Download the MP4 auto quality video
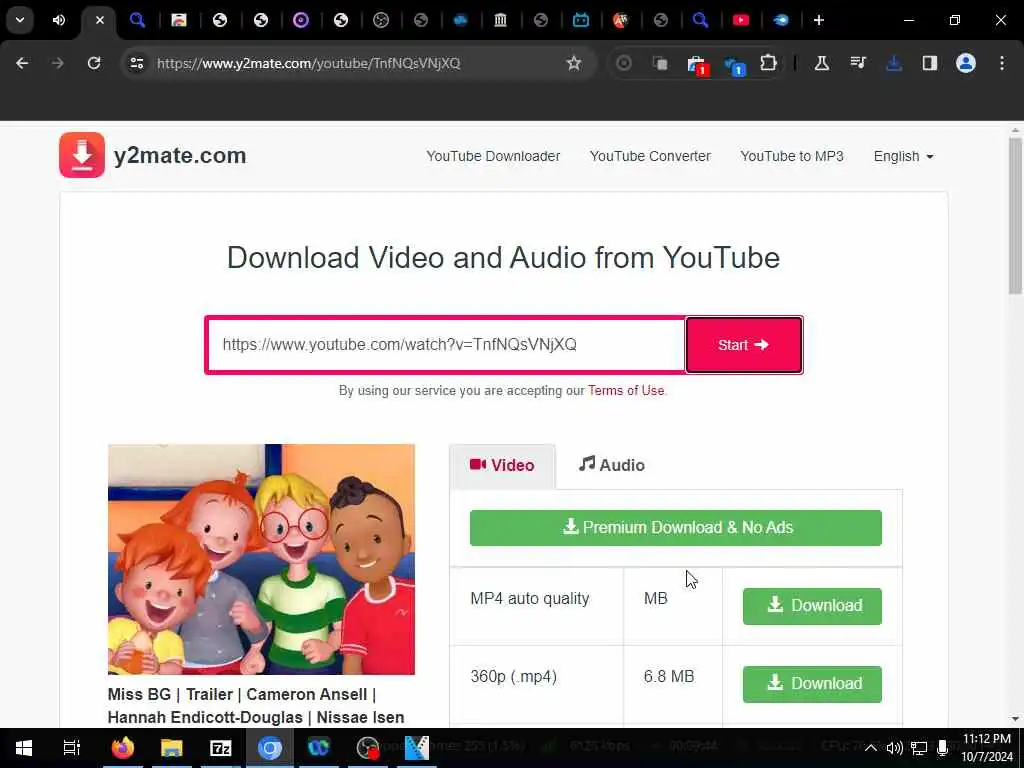The width and height of the screenshot is (1024, 768). tap(812, 606)
